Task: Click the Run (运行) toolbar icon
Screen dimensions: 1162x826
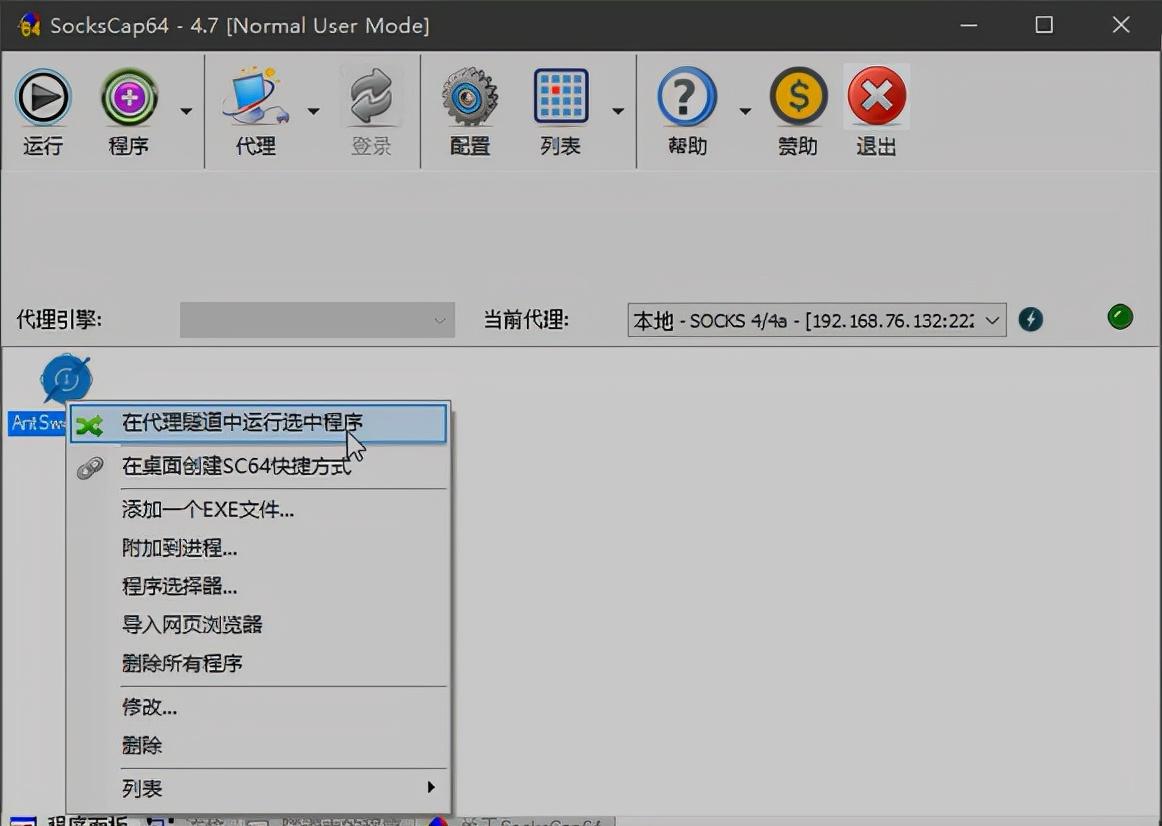Action: (x=43, y=97)
